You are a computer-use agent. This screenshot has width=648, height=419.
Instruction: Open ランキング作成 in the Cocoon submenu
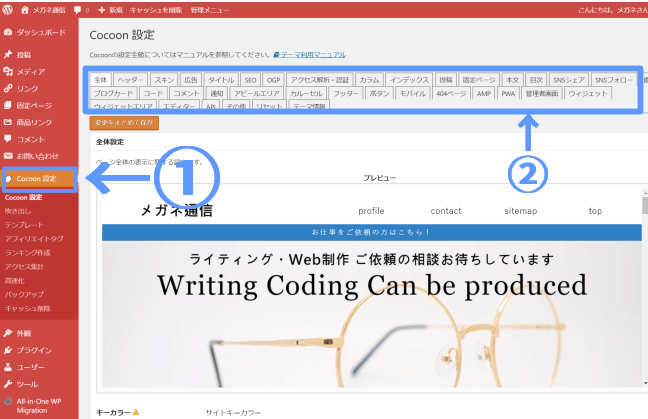(27, 253)
